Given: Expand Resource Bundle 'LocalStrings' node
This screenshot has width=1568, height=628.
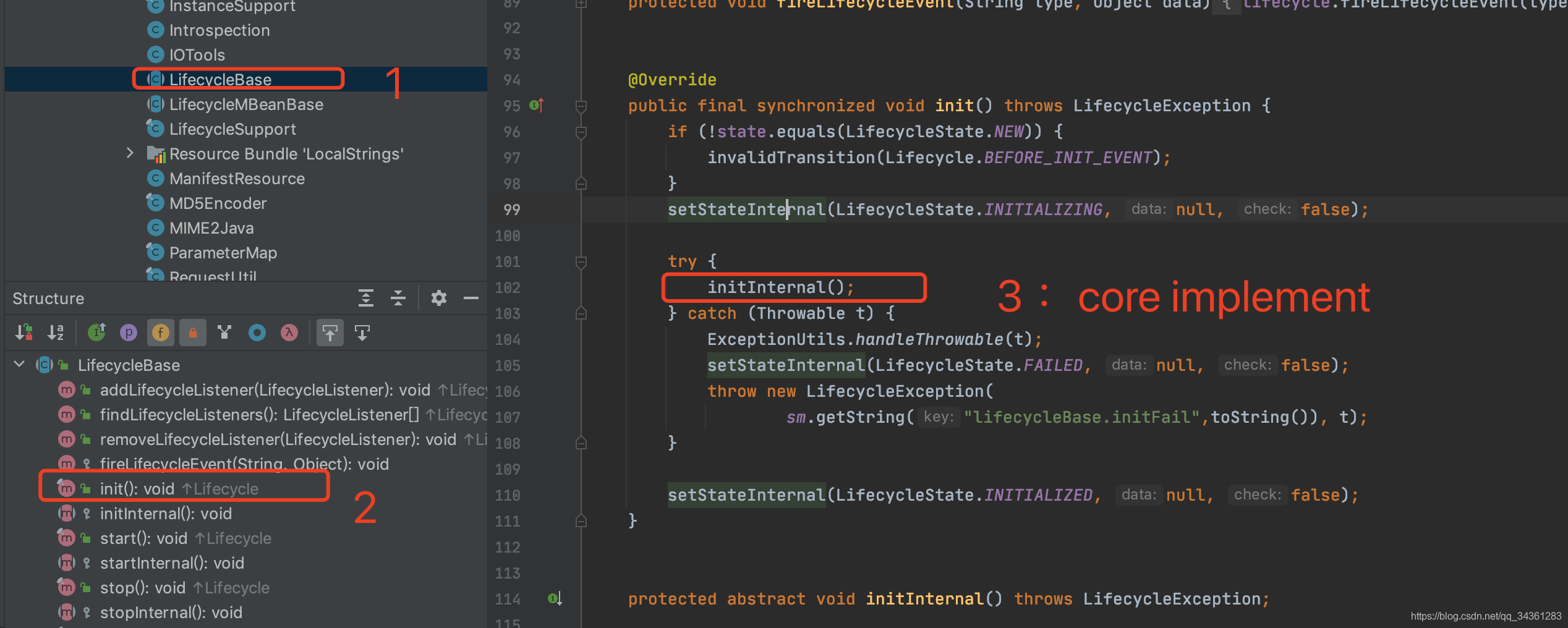Looking at the screenshot, I should coord(130,153).
